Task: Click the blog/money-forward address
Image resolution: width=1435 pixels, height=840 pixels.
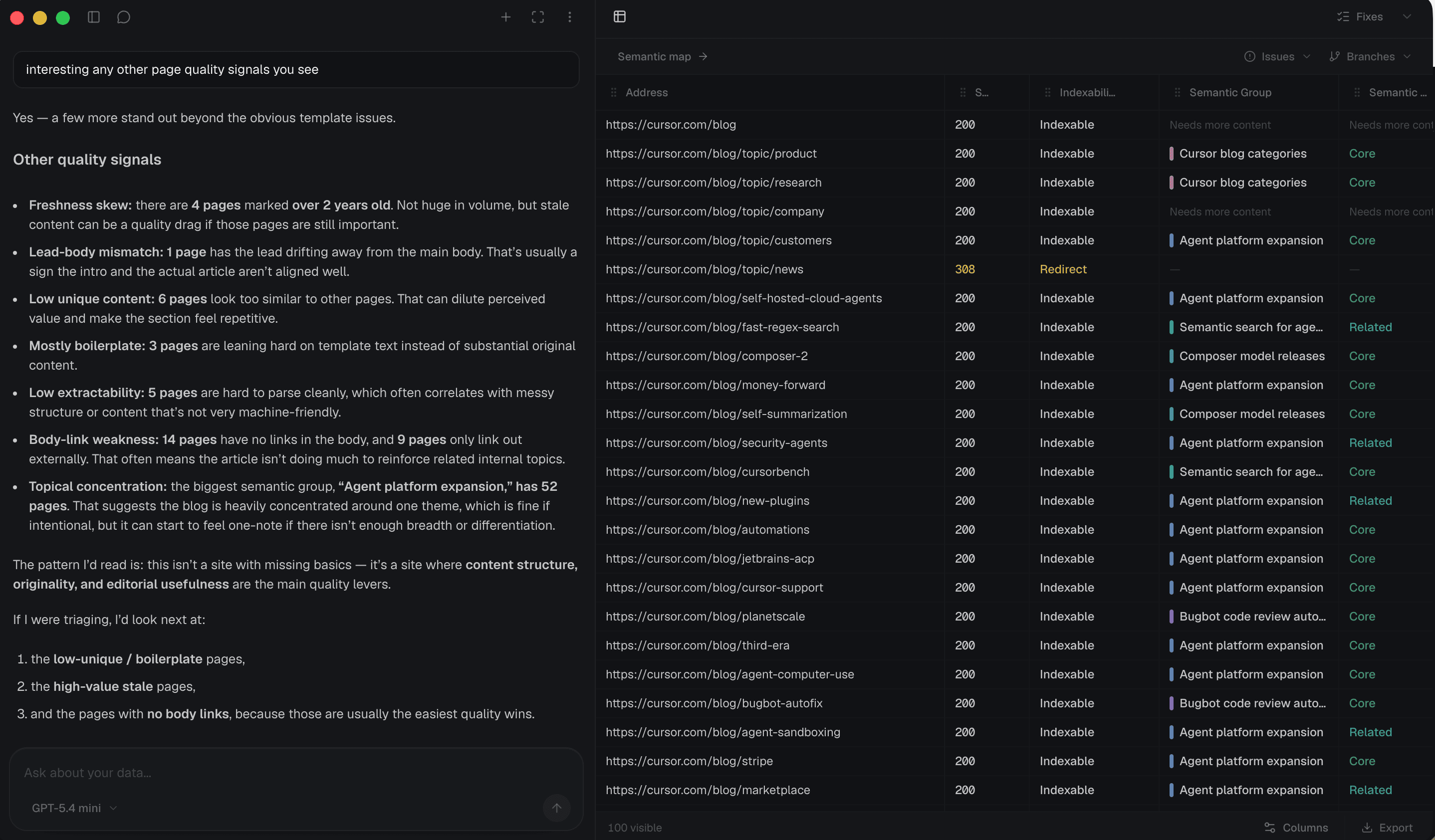Action: coord(715,385)
